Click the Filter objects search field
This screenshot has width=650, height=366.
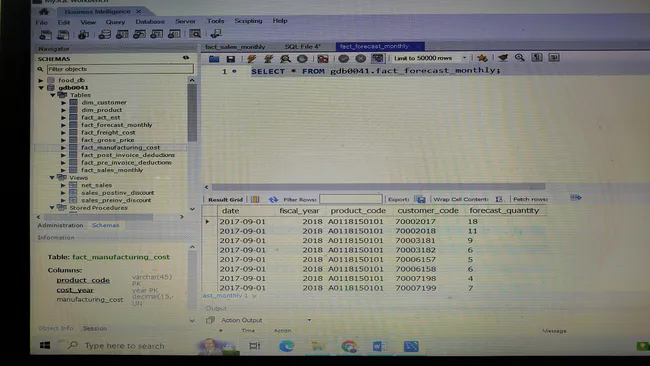(x=120, y=69)
